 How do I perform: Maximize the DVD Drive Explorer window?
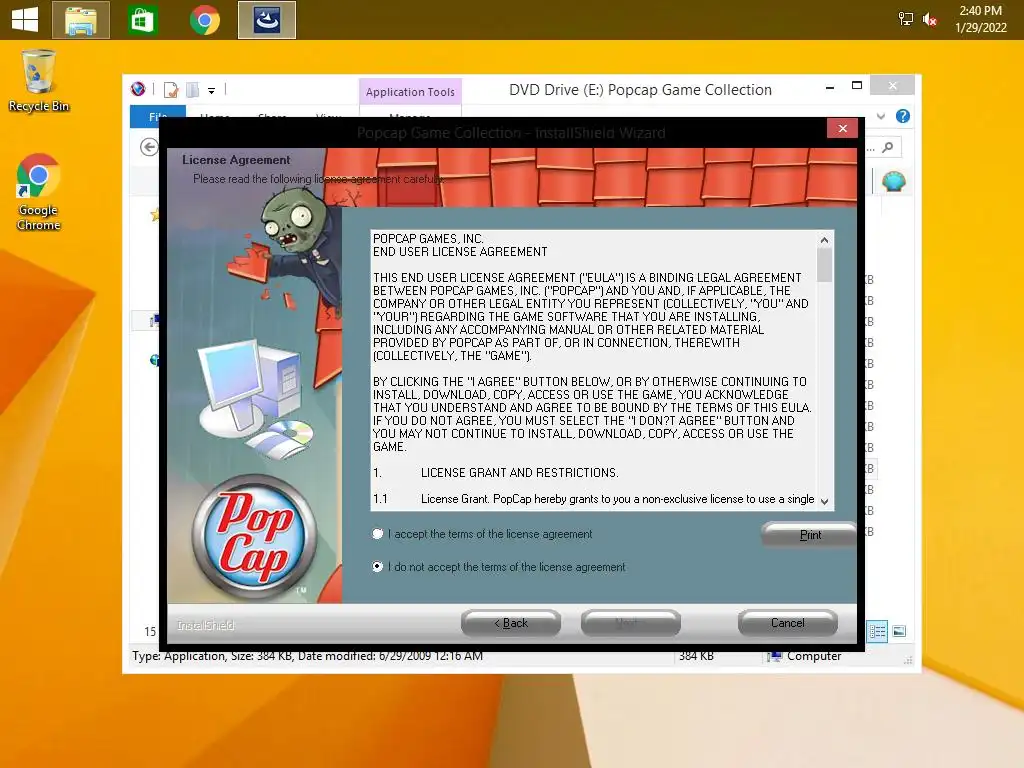tap(857, 86)
